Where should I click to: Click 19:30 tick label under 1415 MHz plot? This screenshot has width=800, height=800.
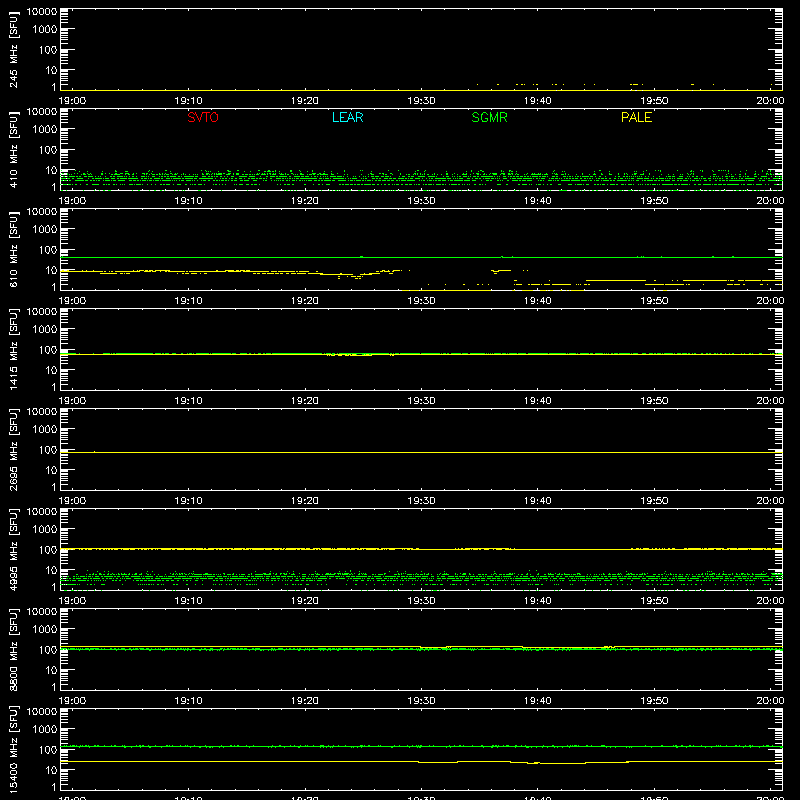point(421,401)
